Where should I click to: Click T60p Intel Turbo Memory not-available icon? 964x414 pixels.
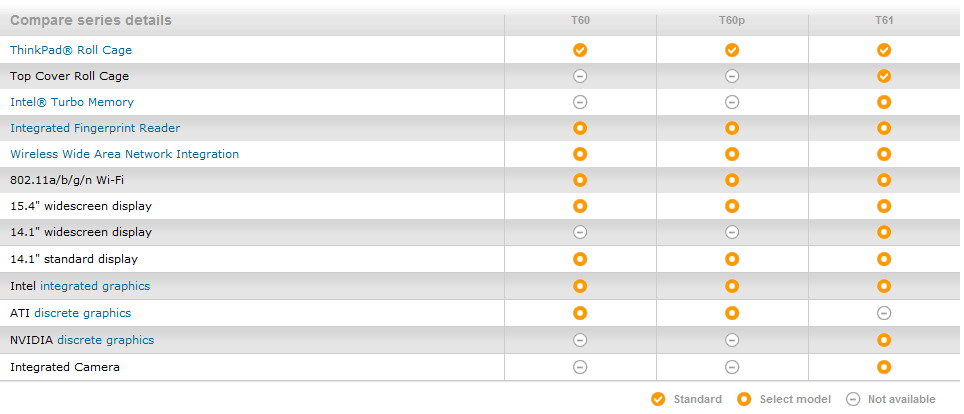pyautogui.click(x=732, y=102)
